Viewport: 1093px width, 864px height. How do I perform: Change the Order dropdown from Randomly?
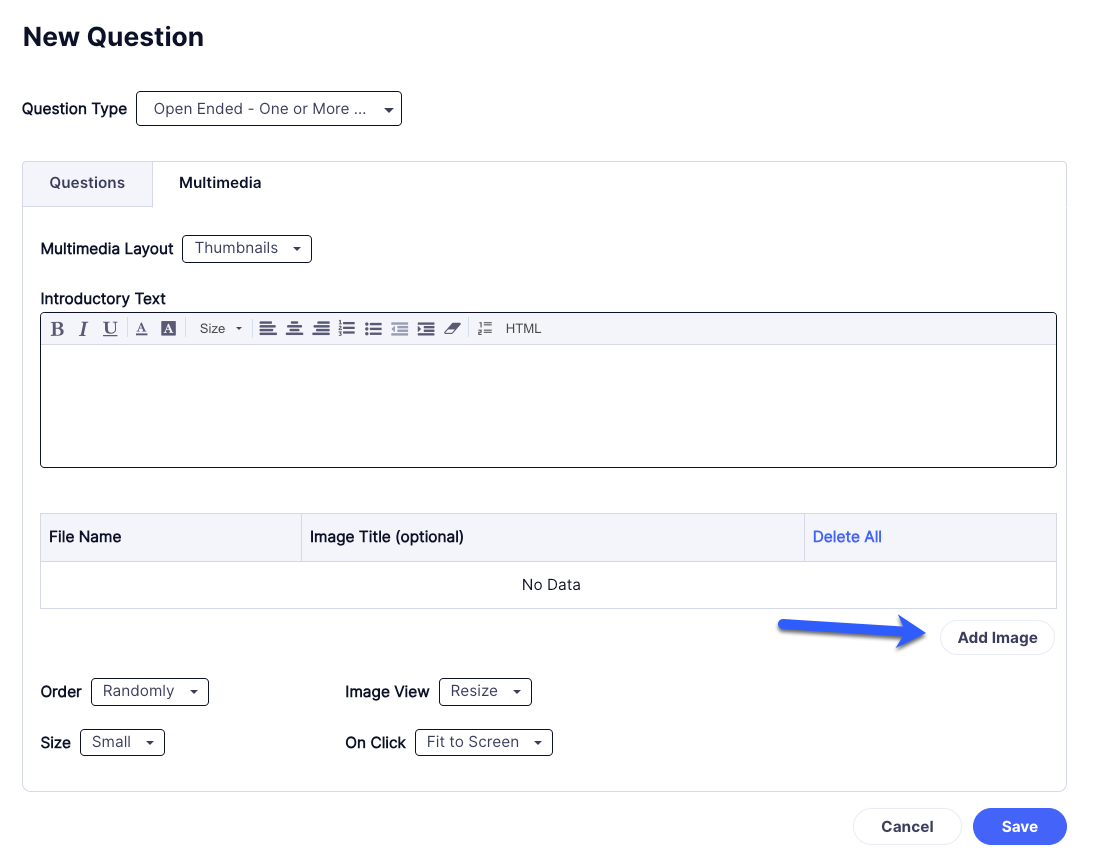click(x=149, y=692)
